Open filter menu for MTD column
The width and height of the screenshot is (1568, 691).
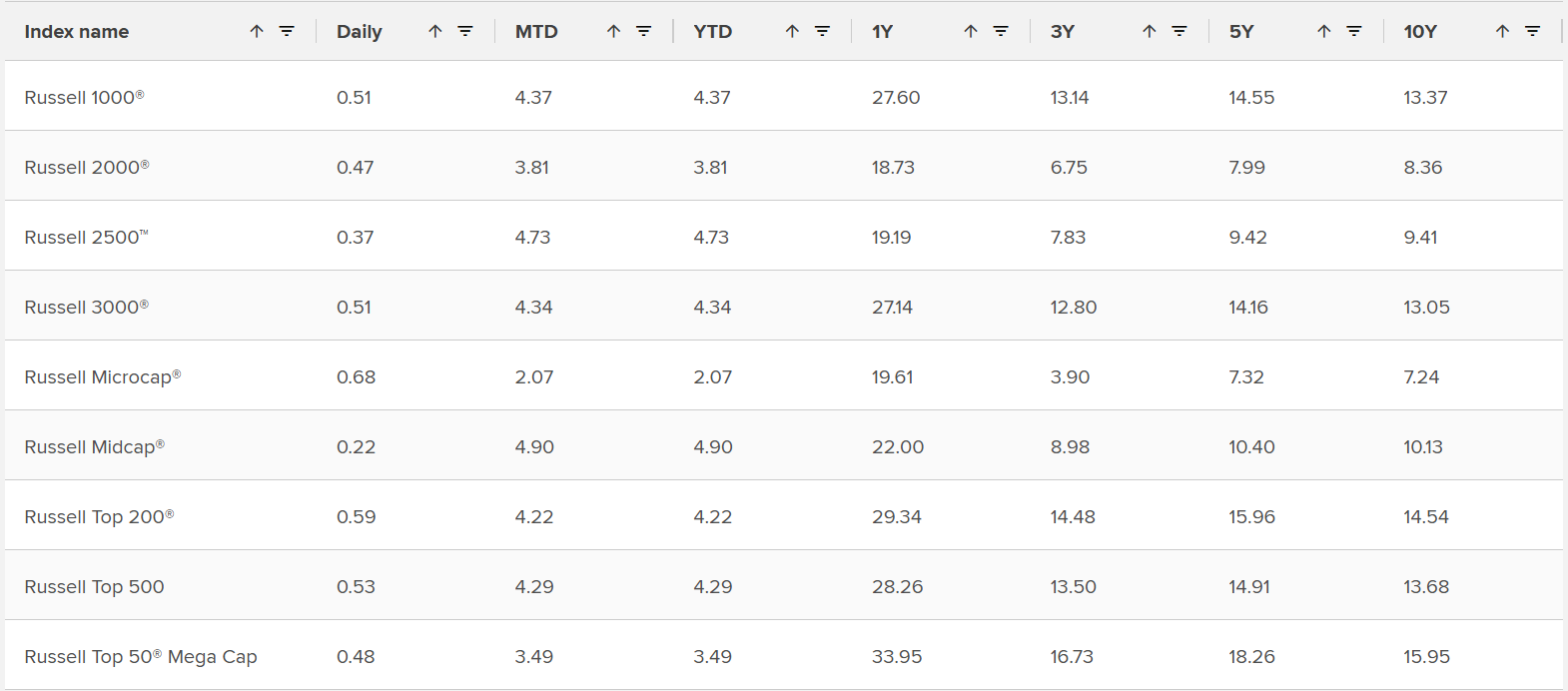(x=644, y=32)
